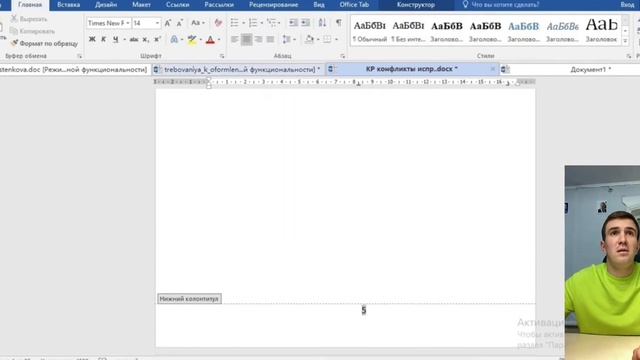640x360 pixels.
Task: Switch to Документ1 document tab
Action: click(x=590, y=70)
